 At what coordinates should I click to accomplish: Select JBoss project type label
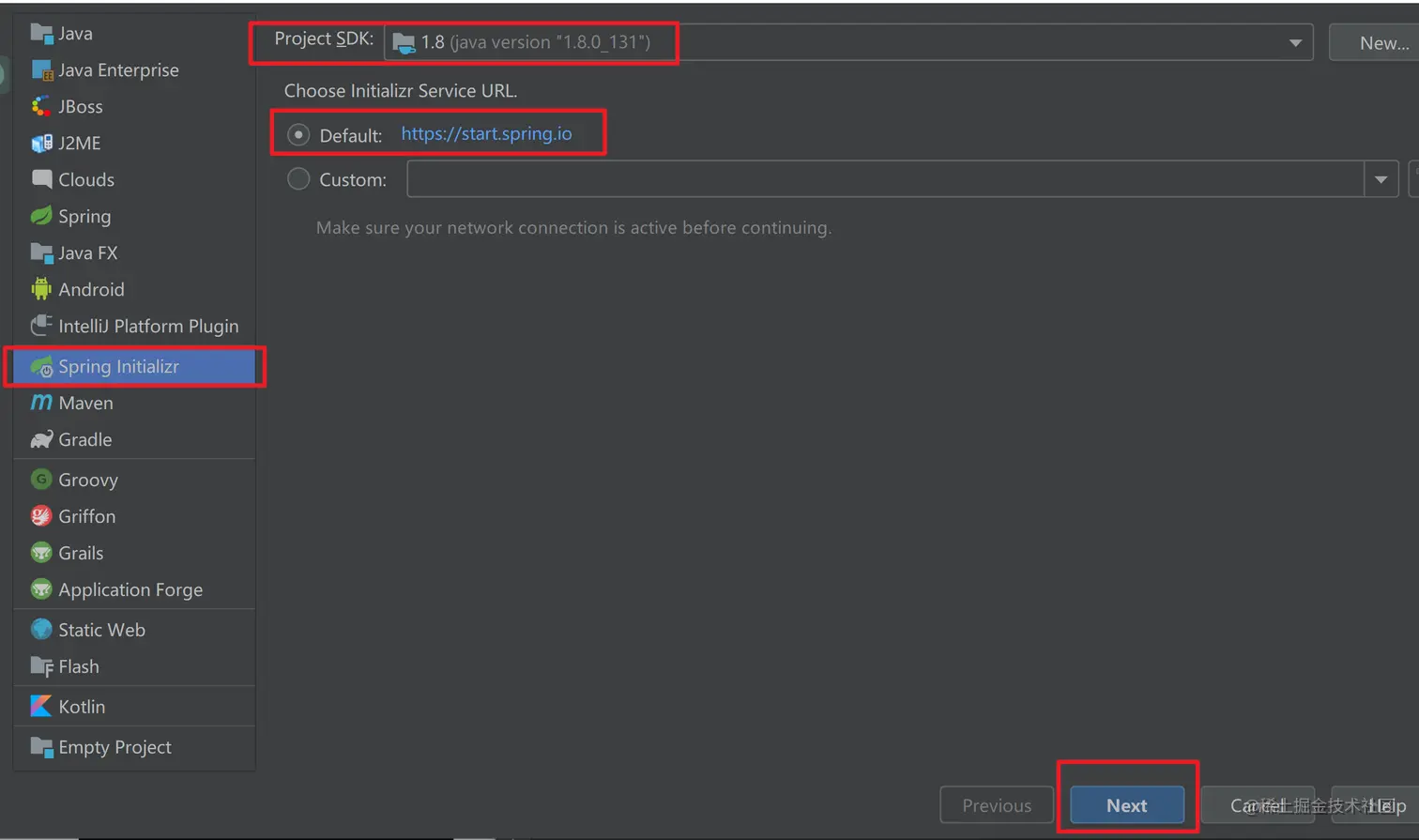(81, 107)
